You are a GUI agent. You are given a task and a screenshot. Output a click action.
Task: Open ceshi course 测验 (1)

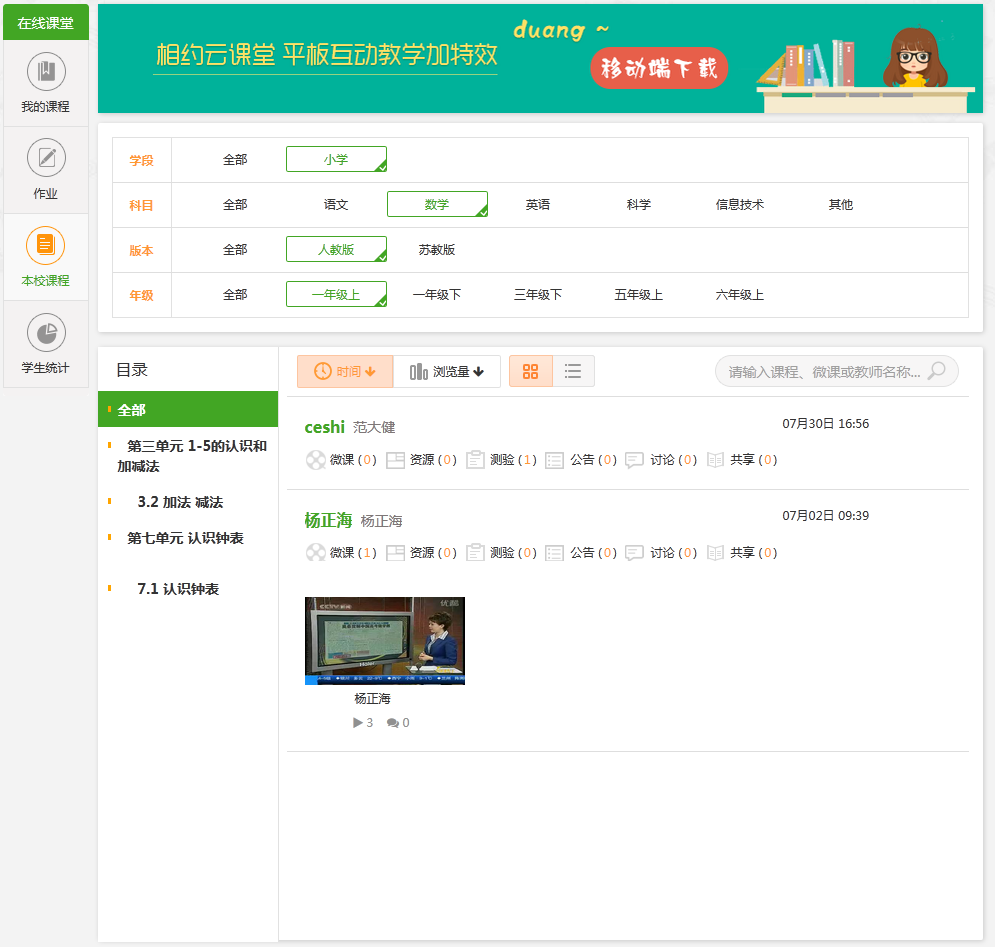coord(501,460)
